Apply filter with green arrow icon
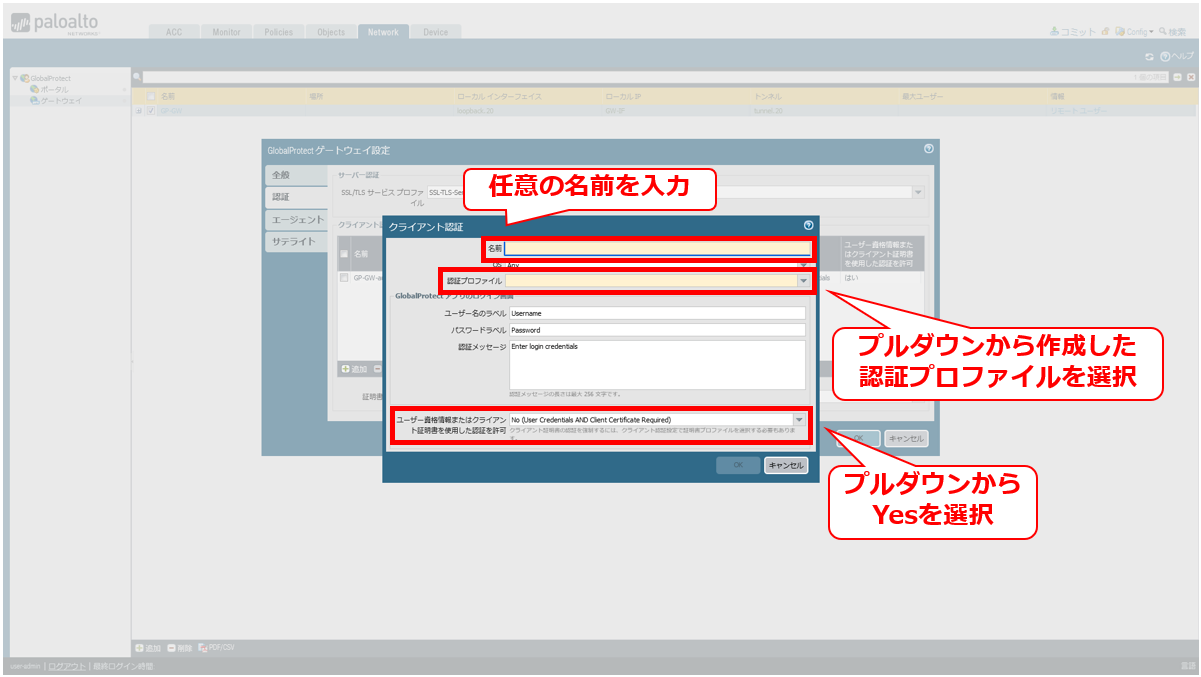Screen dimensions: 1201x677 click(x=1178, y=77)
